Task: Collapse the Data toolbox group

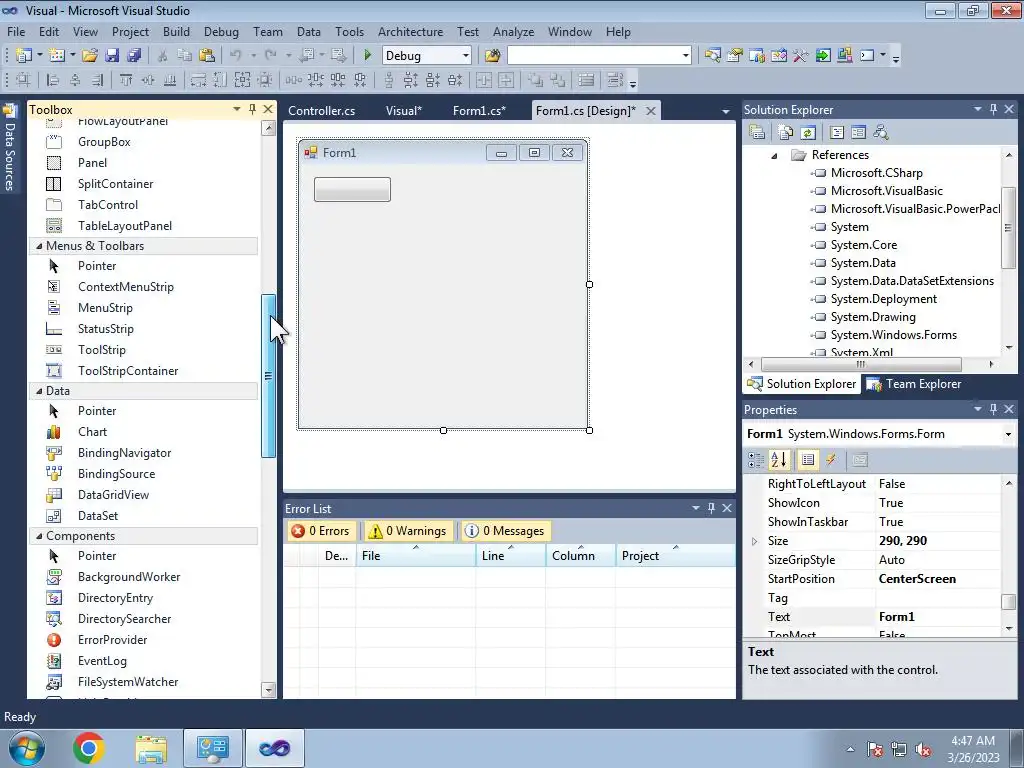Action: [39, 391]
